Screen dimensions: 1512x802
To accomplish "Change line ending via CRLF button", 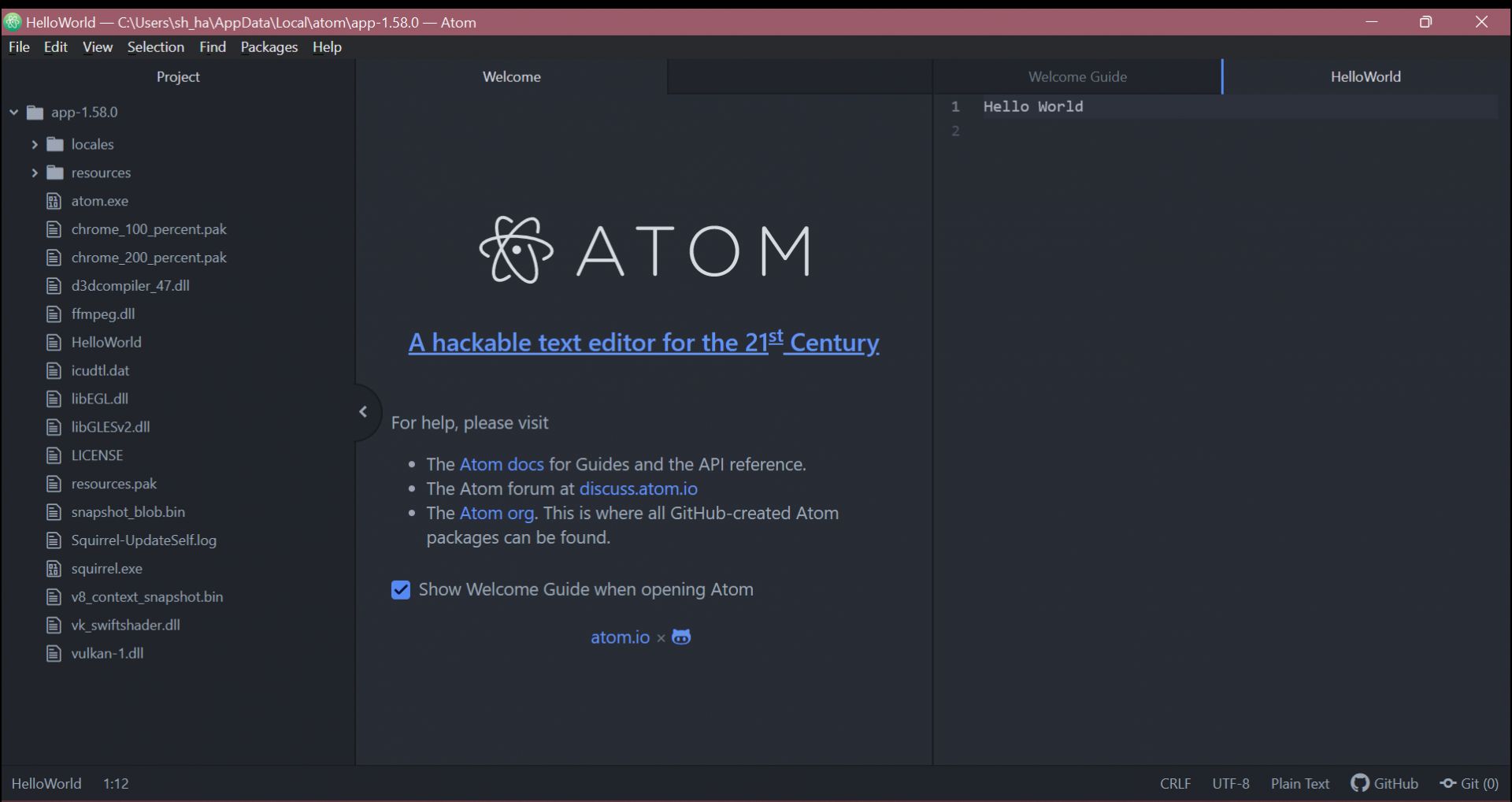I will (1175, 783).
